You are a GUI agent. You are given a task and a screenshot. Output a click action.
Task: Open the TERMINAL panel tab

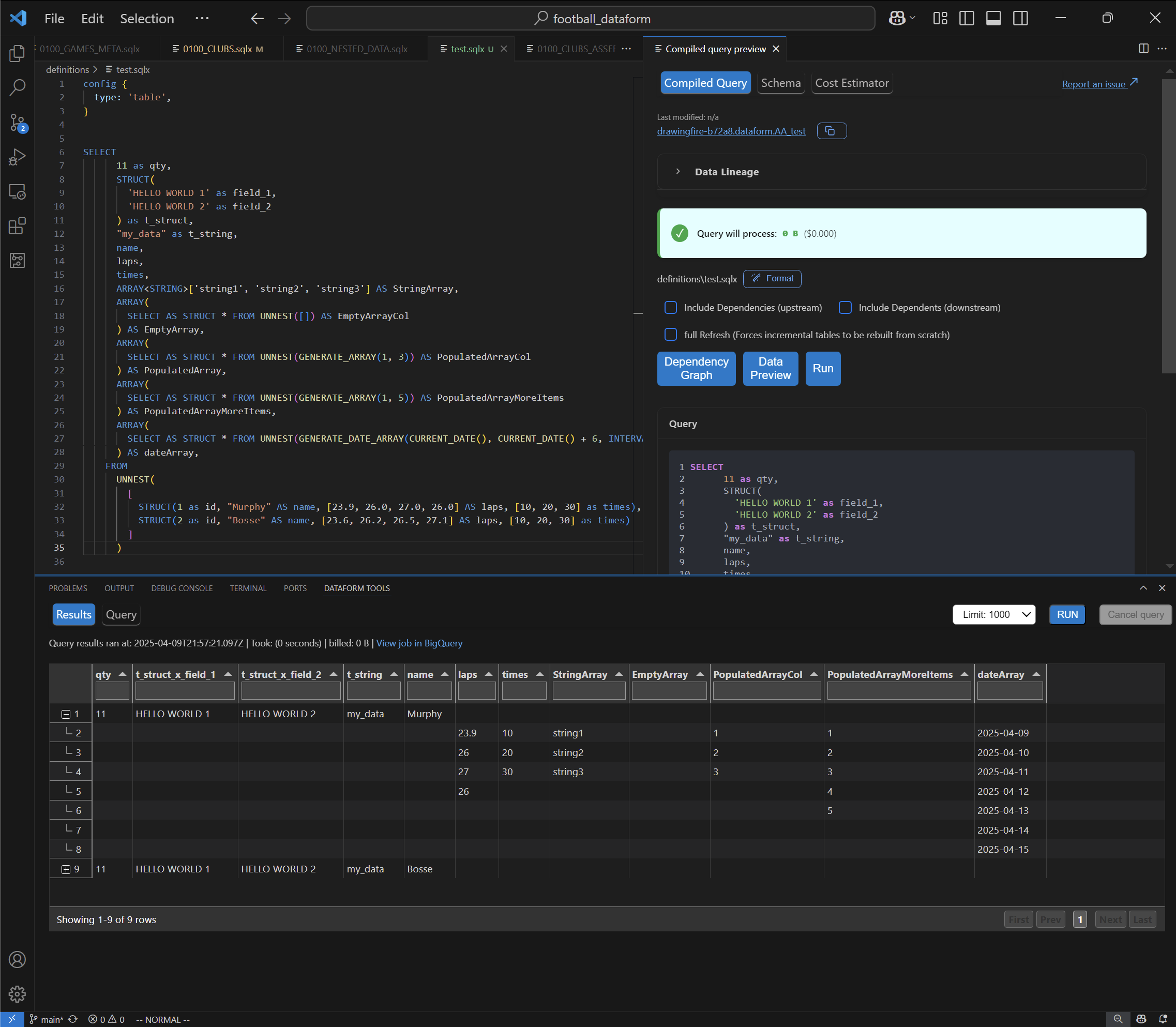248,588
